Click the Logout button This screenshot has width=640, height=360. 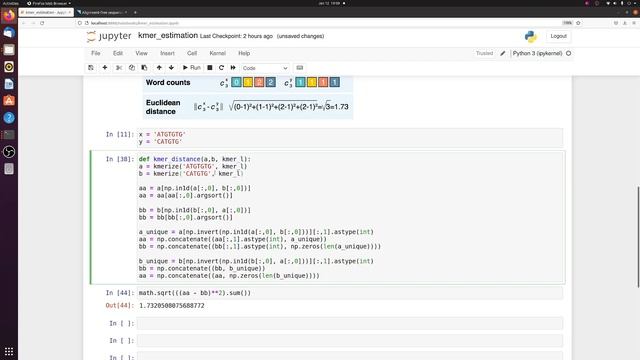558,36
